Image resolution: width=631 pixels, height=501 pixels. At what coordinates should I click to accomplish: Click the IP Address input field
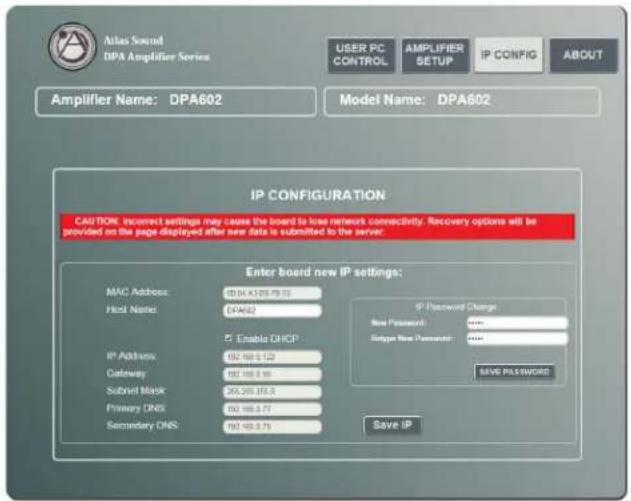272,357
